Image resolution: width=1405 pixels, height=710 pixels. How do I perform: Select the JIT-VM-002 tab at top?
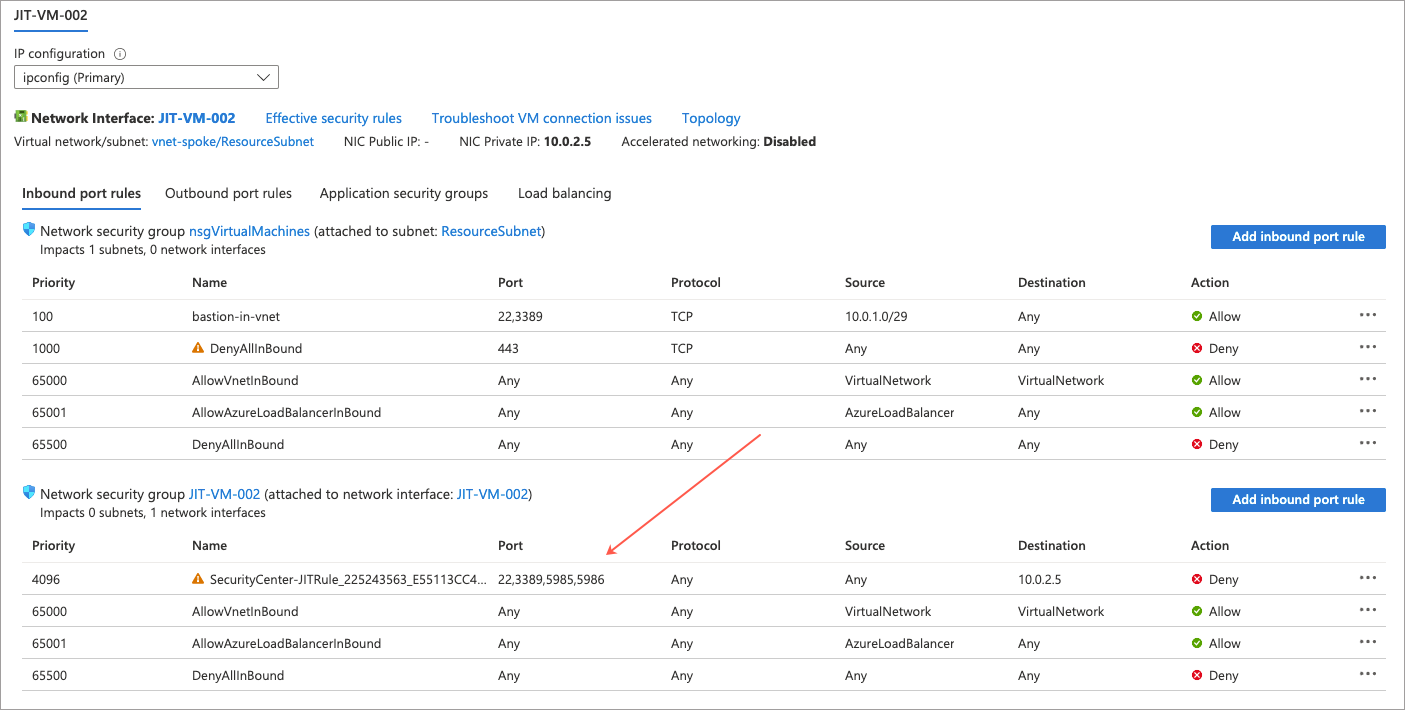(x=51, y=16)
